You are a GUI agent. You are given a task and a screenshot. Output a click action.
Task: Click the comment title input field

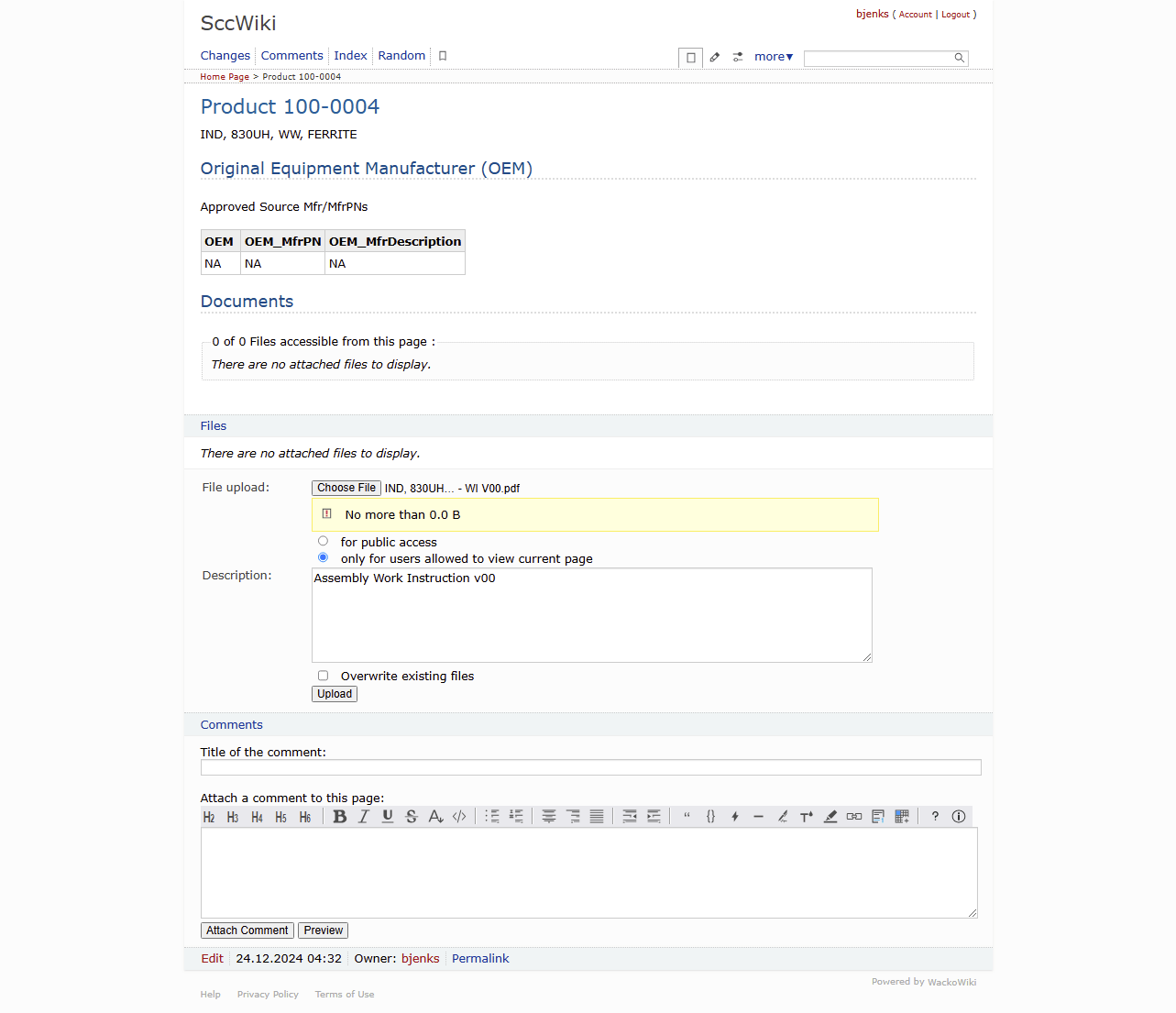tap(590, 767)
